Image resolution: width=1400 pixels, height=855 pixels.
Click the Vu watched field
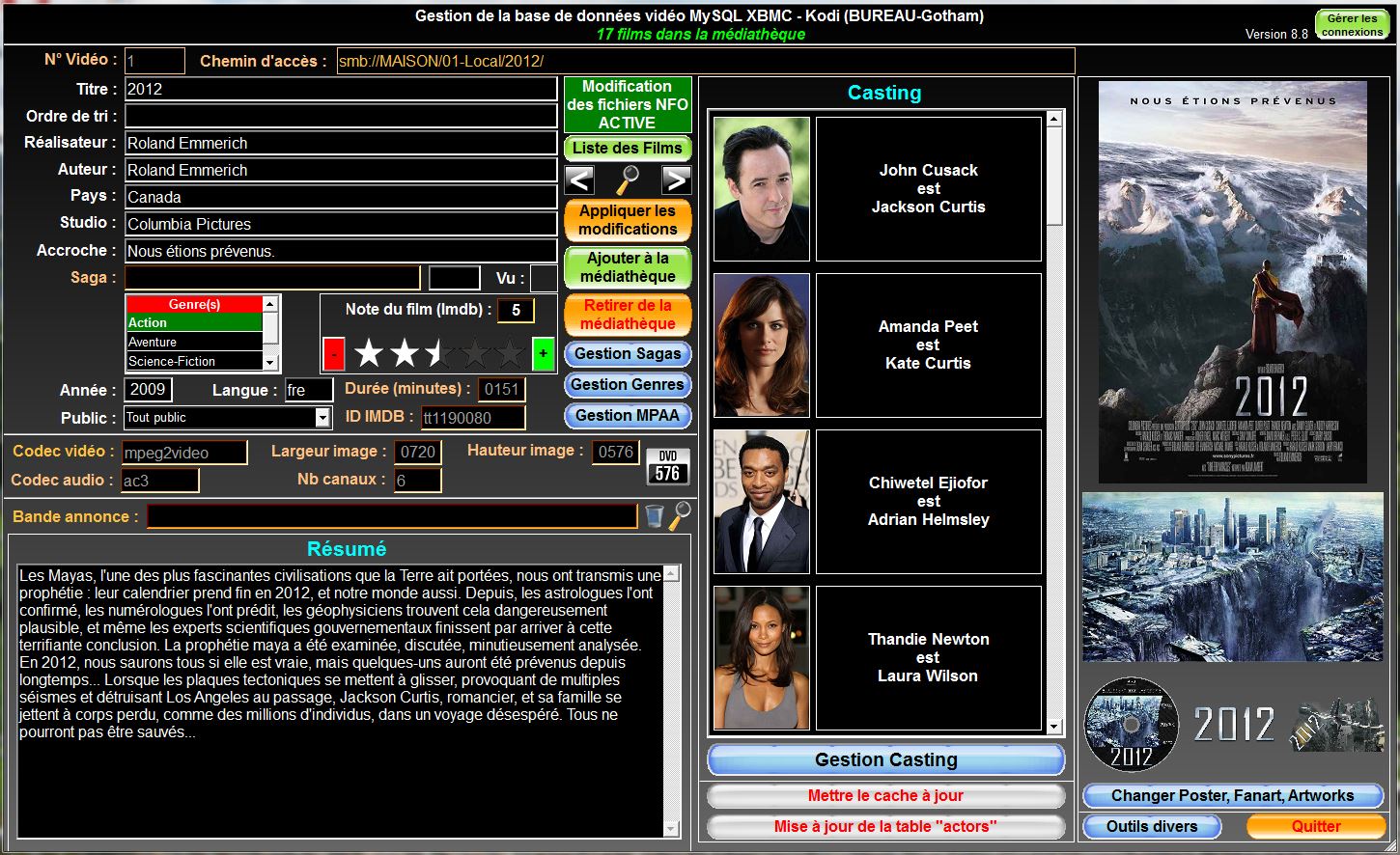tap(544, 278)
